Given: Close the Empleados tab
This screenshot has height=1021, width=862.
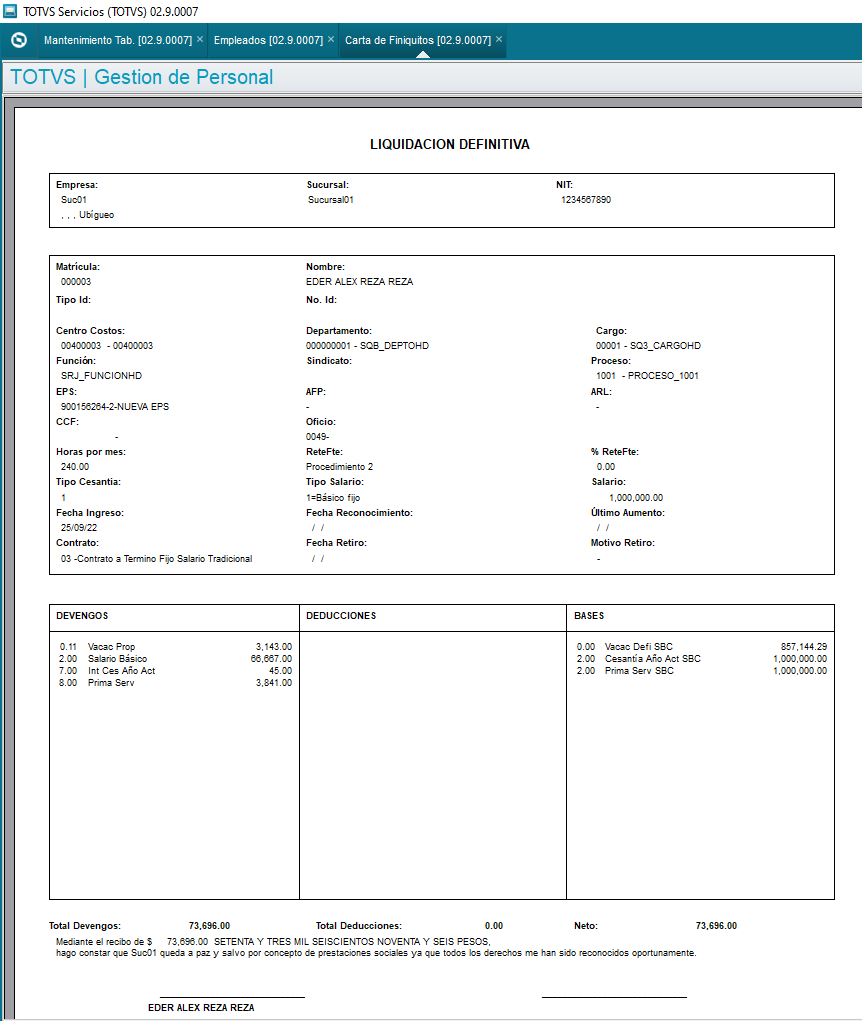Looking at the screenshot, I should (x=331, y=40).
